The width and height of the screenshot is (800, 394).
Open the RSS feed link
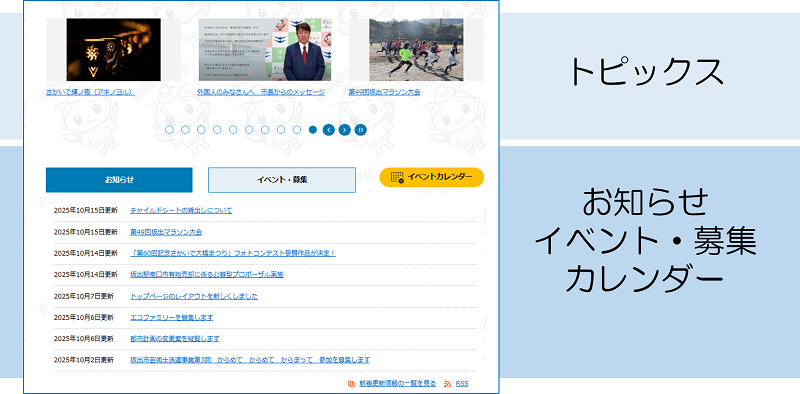tap(462, 383)
